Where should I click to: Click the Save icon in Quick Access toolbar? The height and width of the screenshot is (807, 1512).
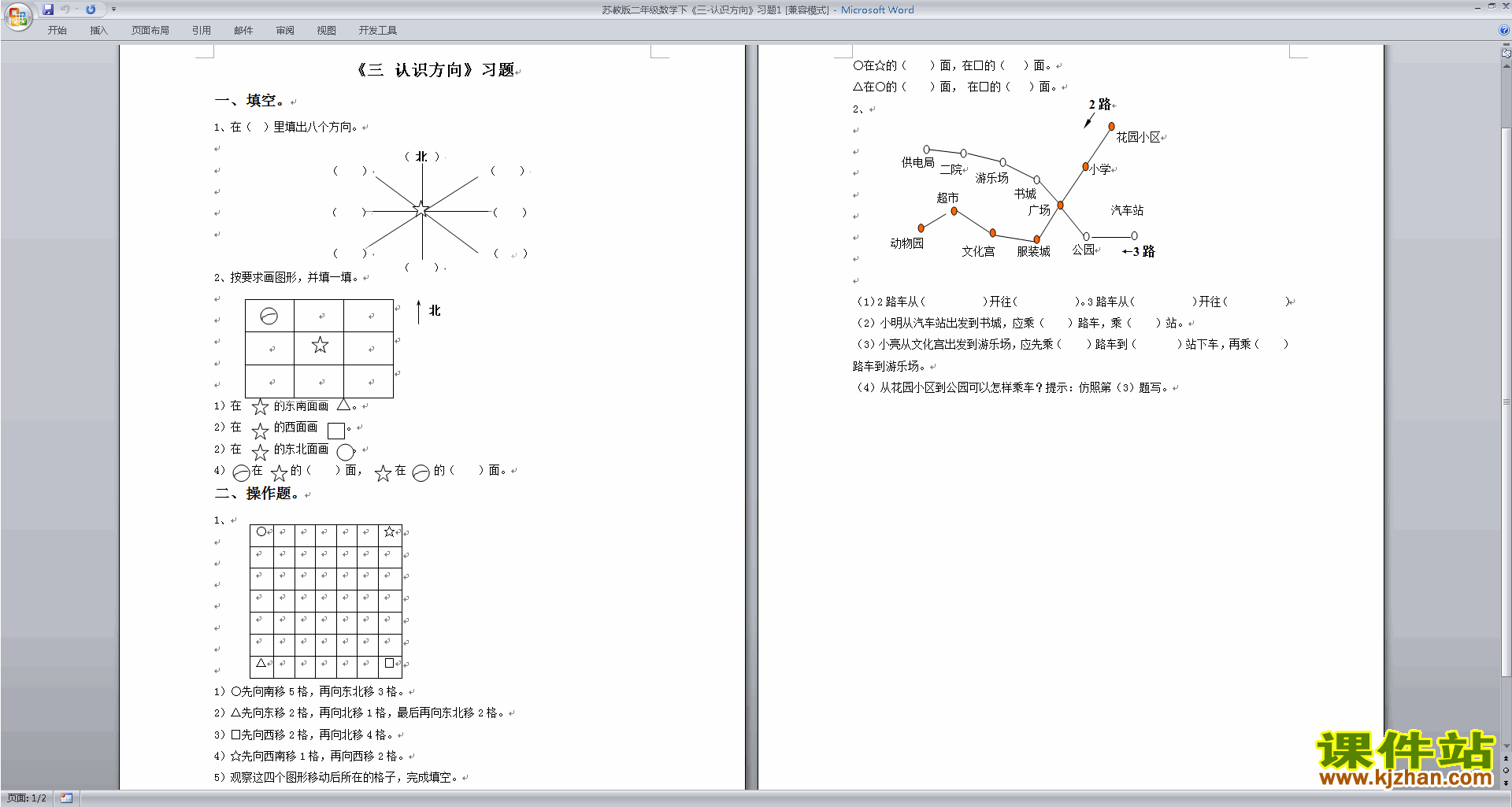(x=48, y=9)
